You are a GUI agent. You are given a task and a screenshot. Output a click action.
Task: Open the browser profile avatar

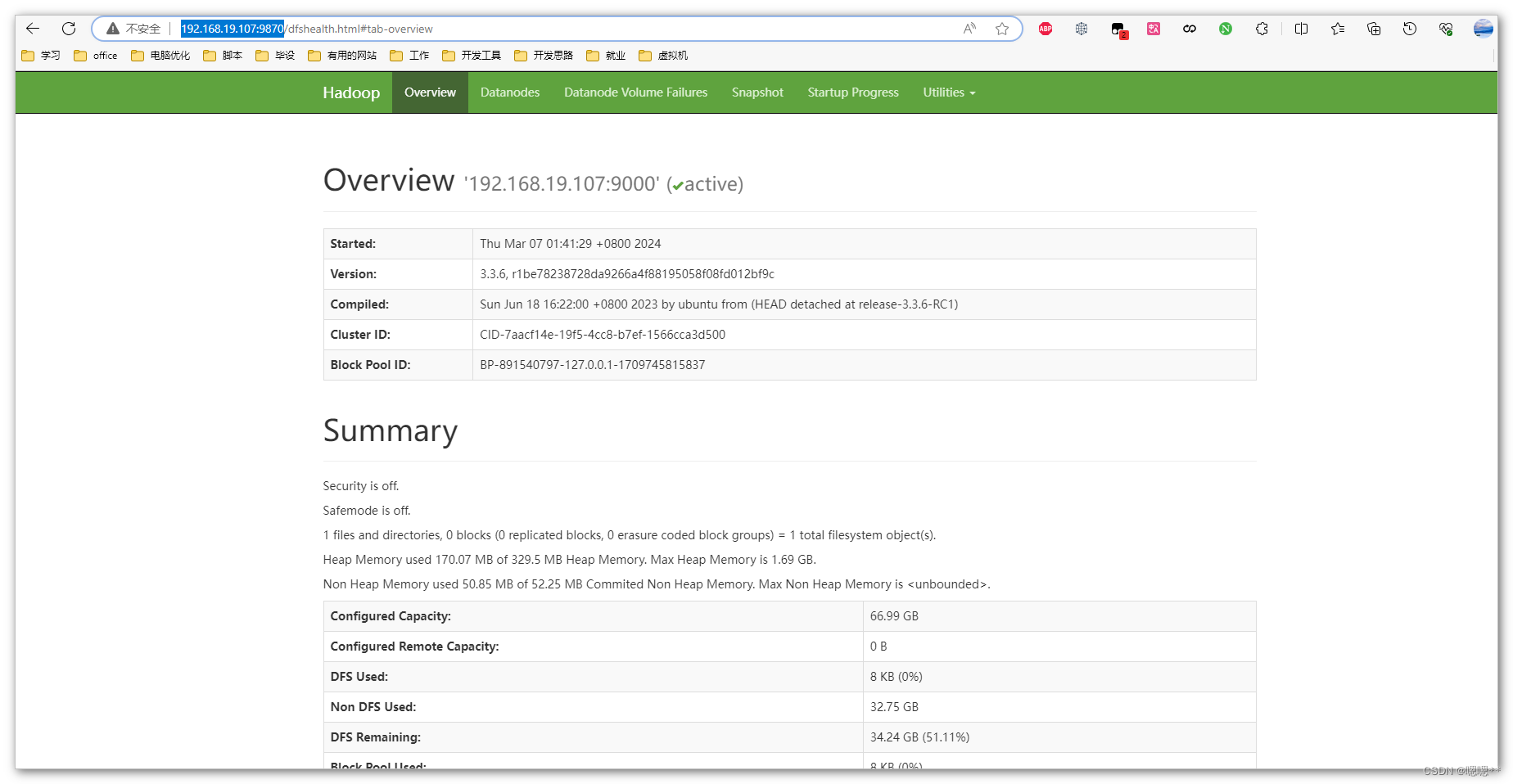(x=1484, y=29)
